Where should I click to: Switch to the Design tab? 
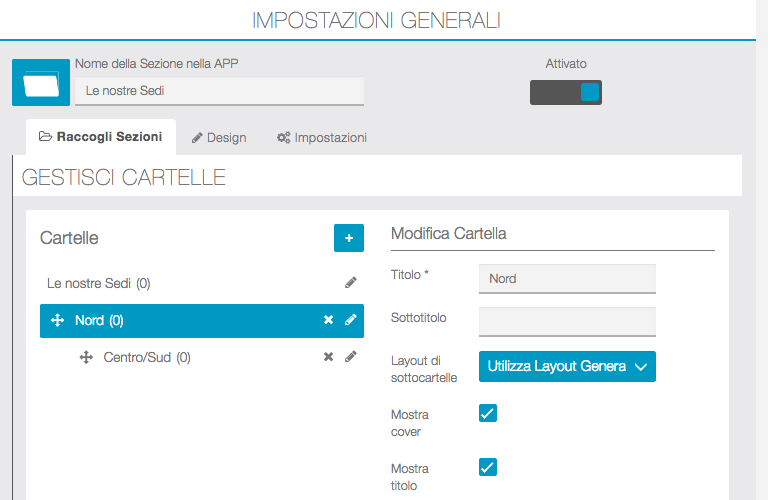[219, 137]
